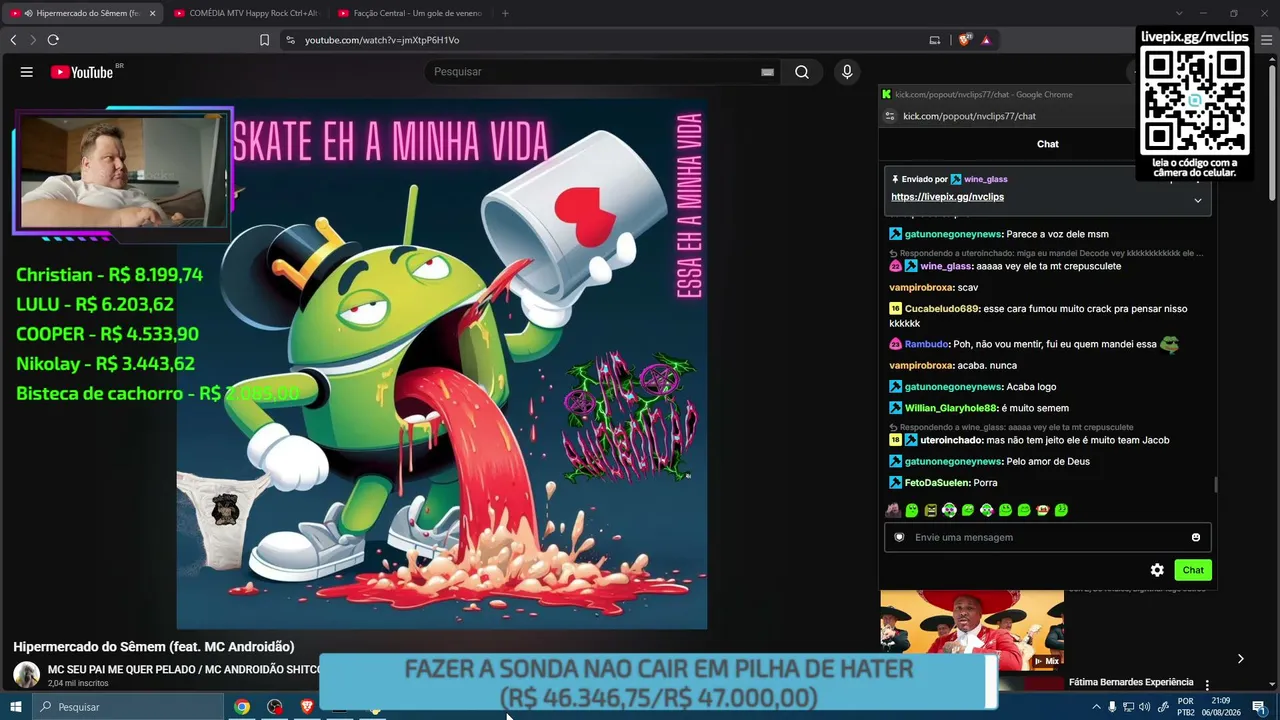Open the taskbar clock showing 21:09
The height and width of the screenshot is (720, 1280).
(x=1221, y=707)
